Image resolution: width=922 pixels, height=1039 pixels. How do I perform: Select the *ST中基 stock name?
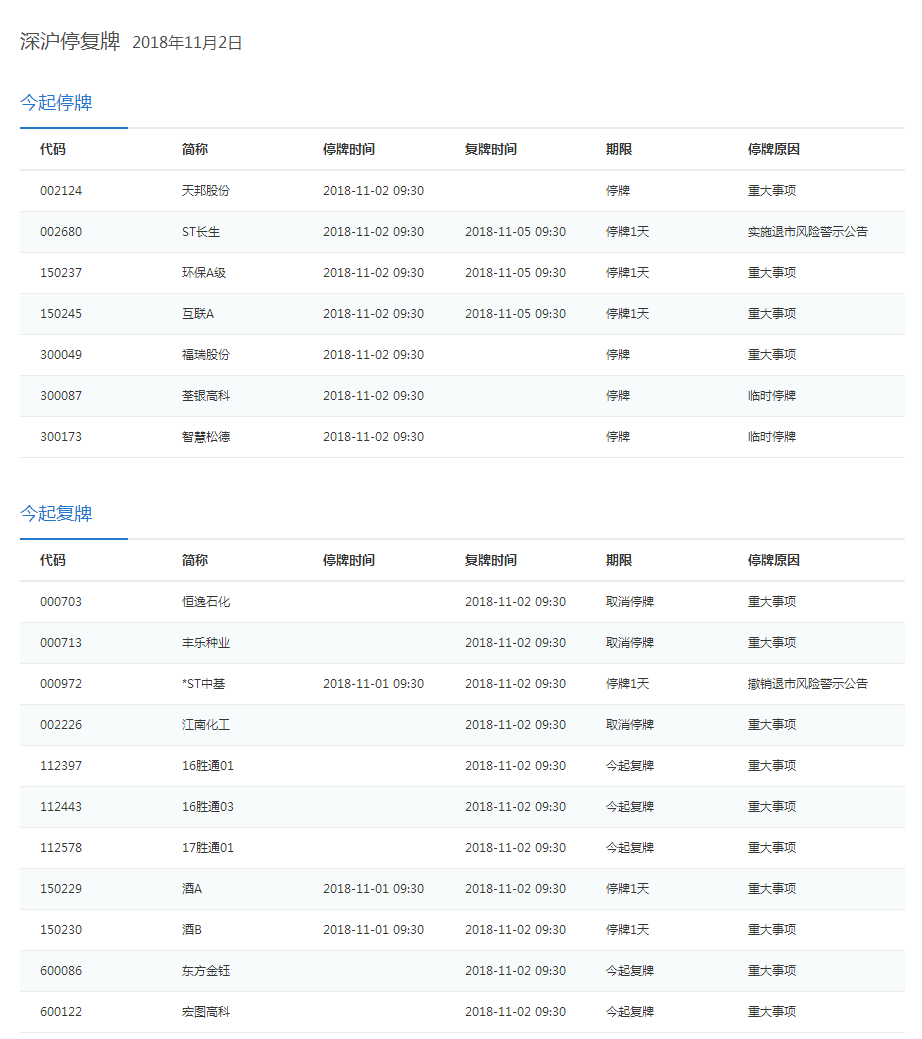[x=205, y=684]
